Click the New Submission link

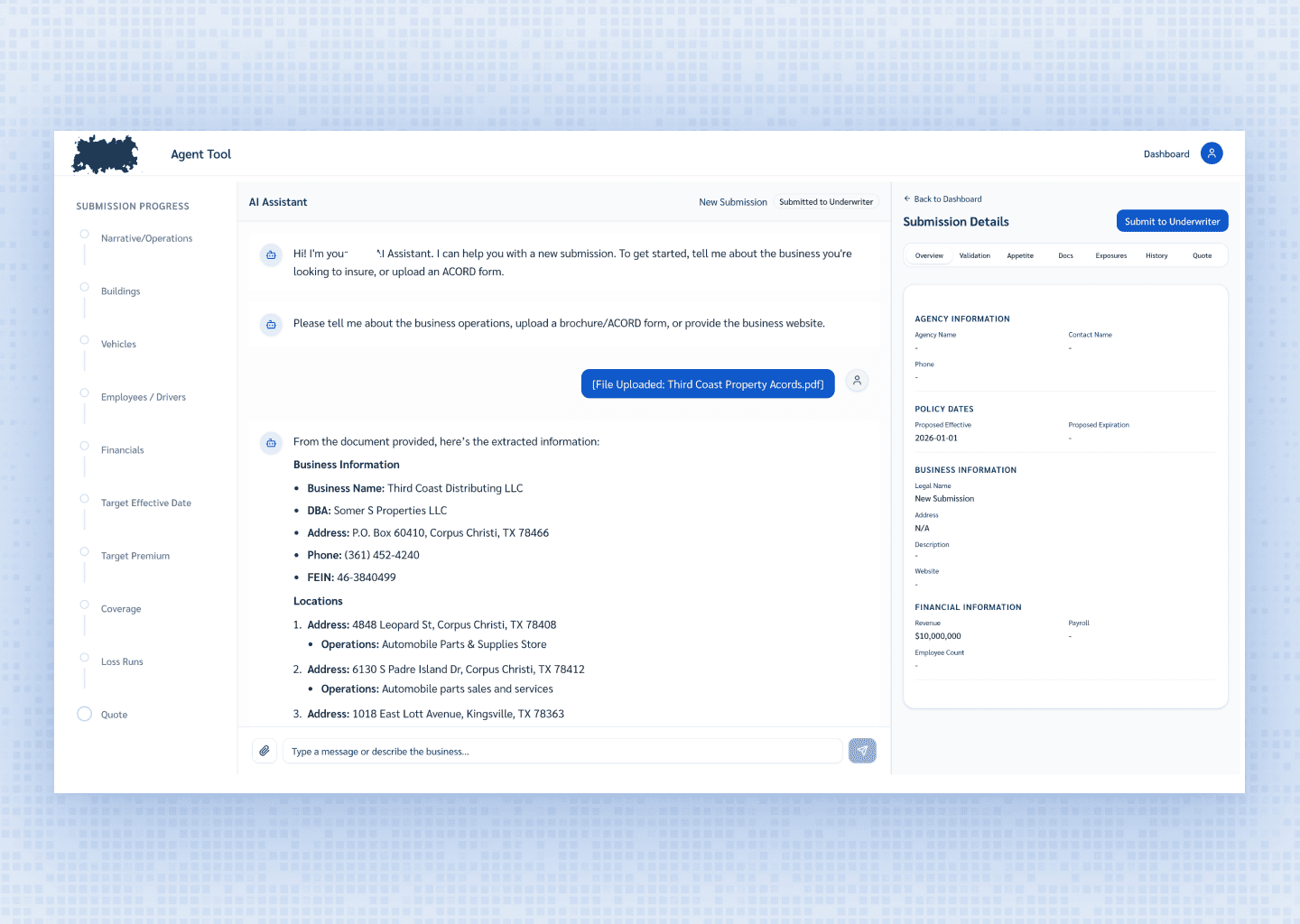point(732,202)
